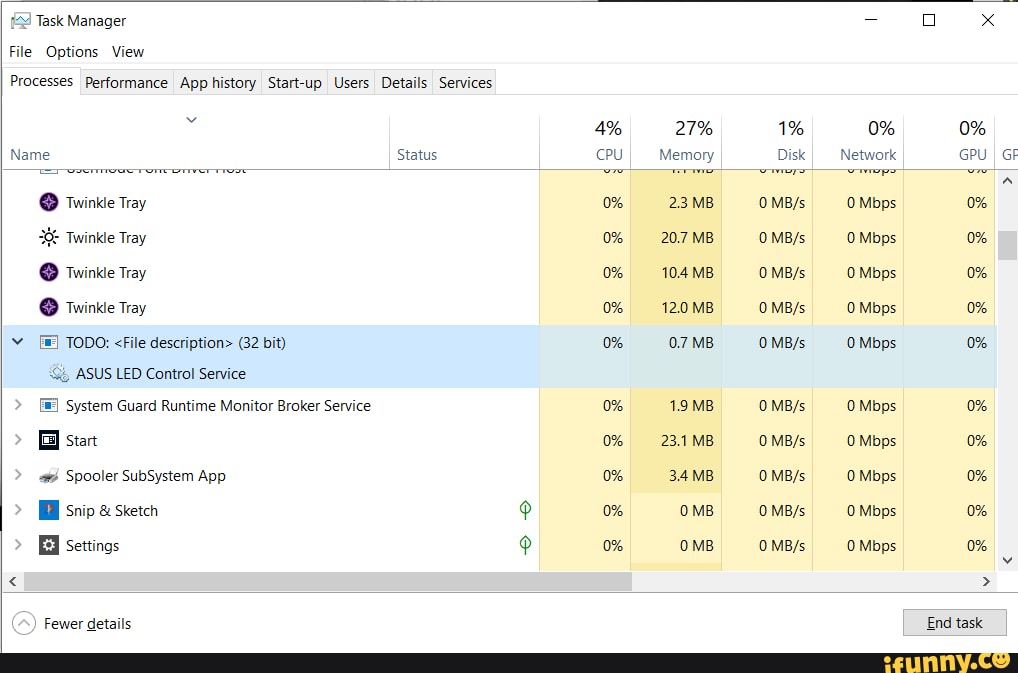The width and height of the screenshot is (1018, 673).
Task: Collapse the TODO process group
Action: click(x=16, y=341)
